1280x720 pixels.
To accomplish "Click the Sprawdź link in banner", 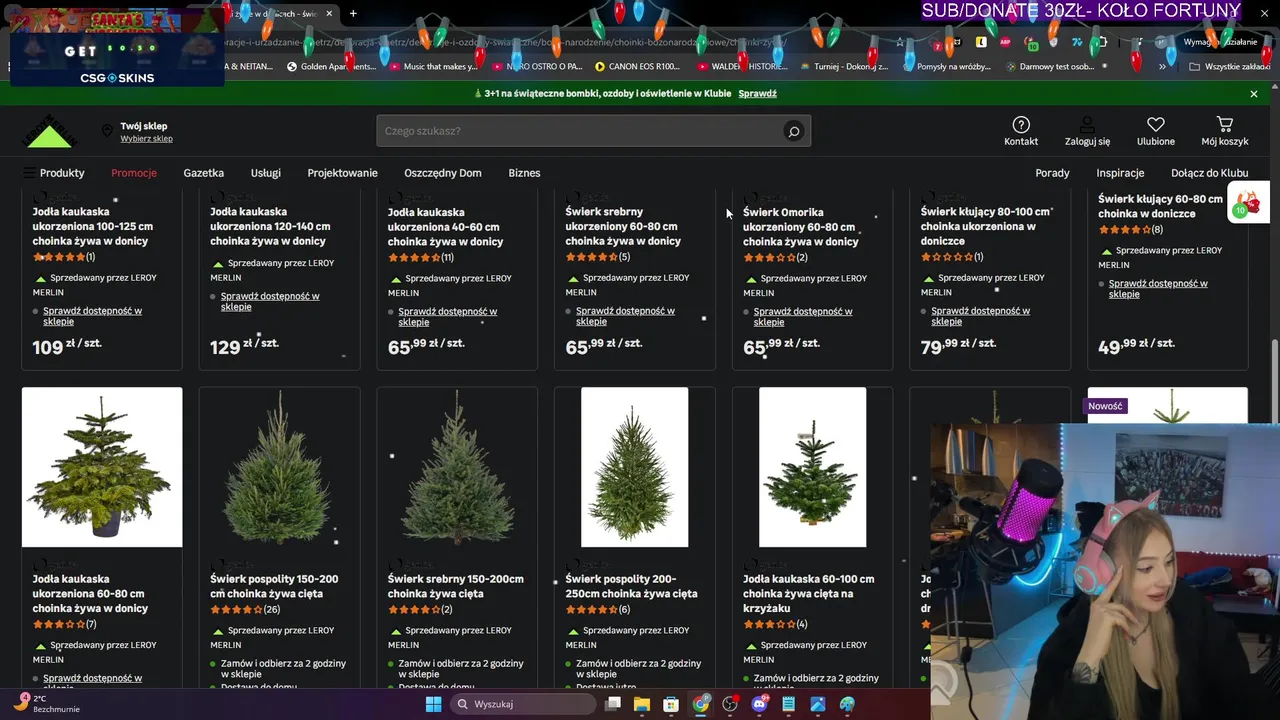I will tap(757, 93).
